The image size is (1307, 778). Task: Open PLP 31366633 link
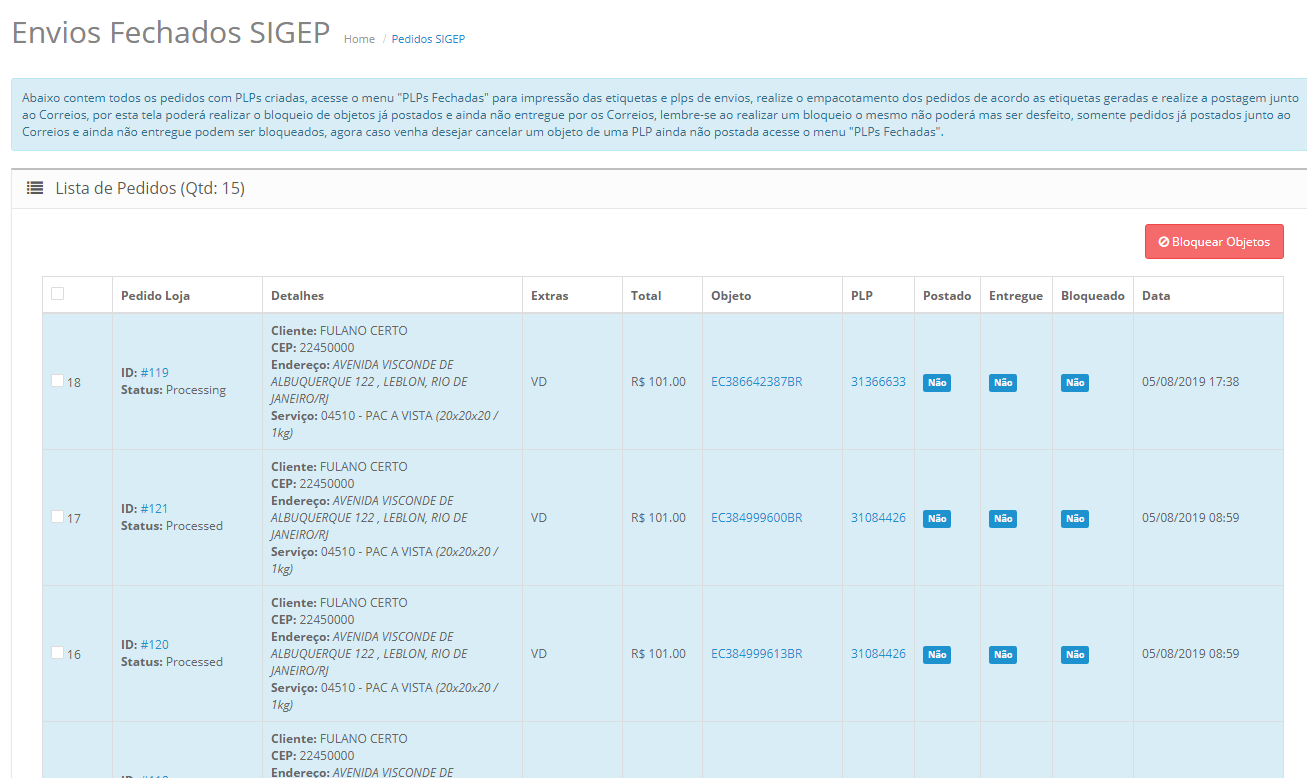tap(878, 382)
